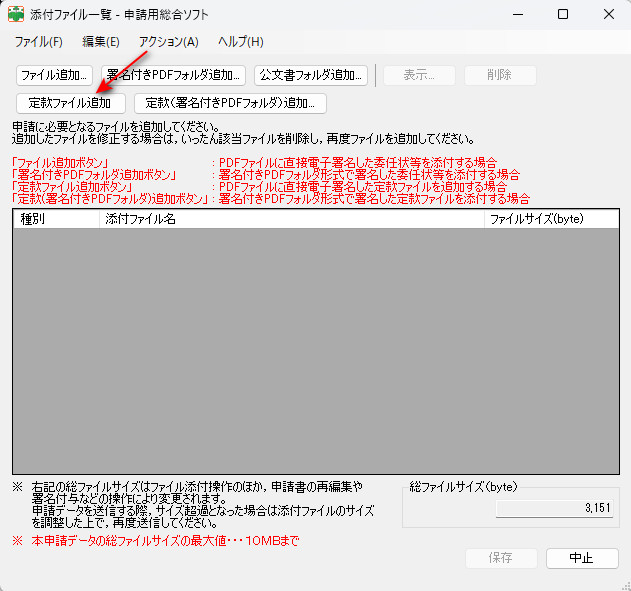Open the アクション(A) menu
Screen dimensions: 631x591
tap(168, 42)
